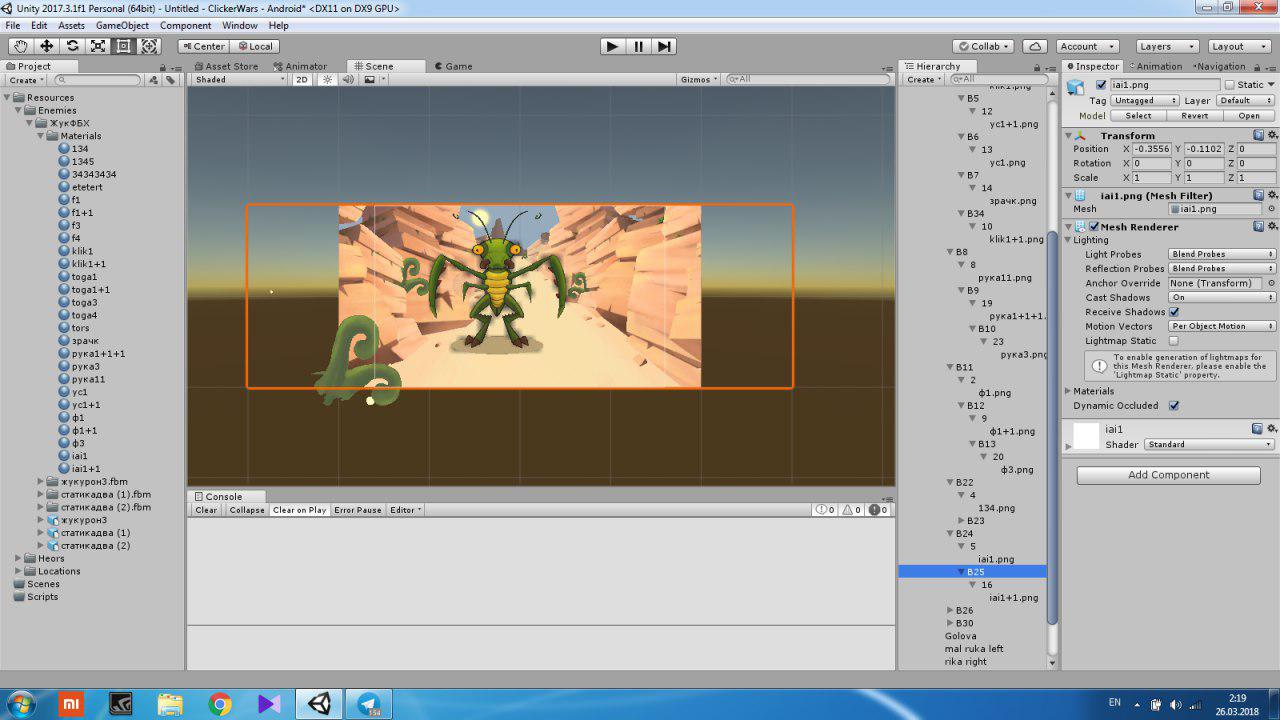Click Model Revert button
This screenshot has height=720, width=1280.
[x=1194, y=115]
